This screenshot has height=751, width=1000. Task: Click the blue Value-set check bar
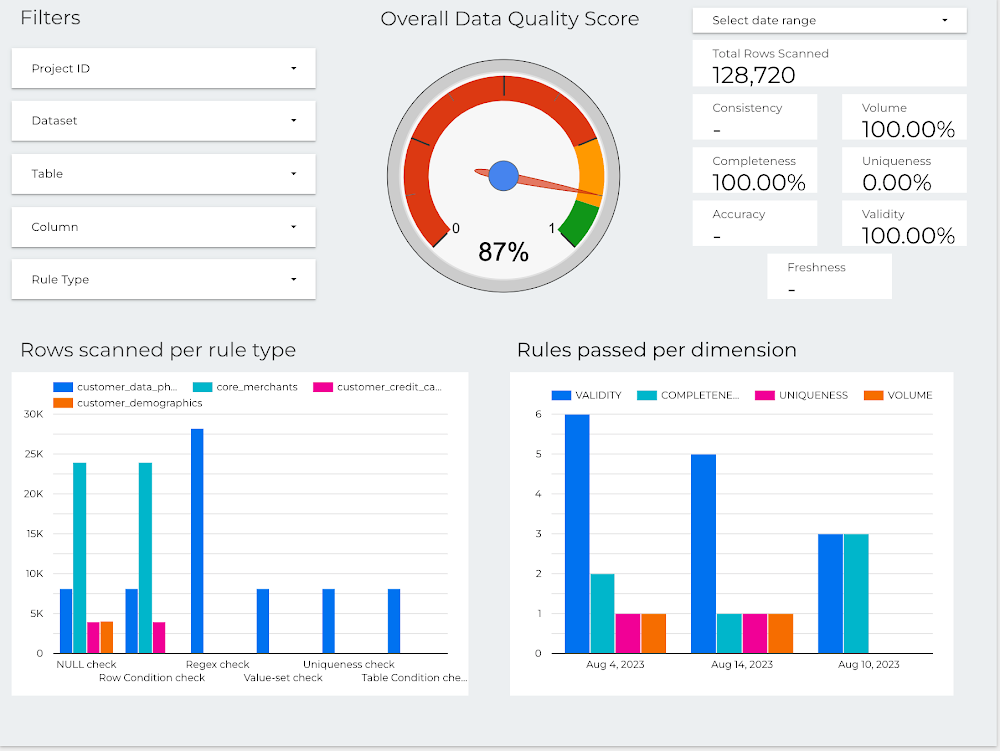tap(263, 621)
